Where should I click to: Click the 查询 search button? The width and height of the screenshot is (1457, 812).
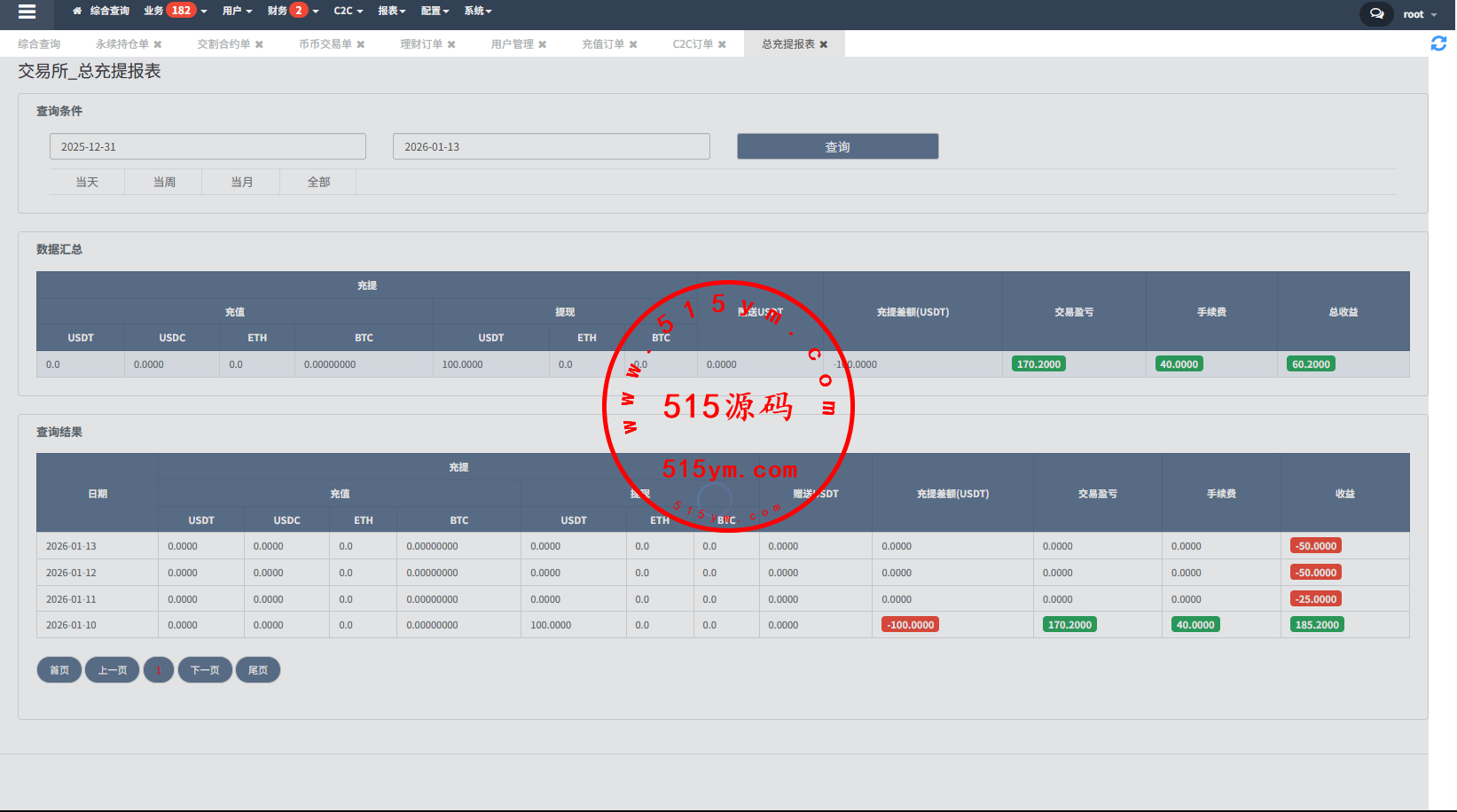(837, 147)
